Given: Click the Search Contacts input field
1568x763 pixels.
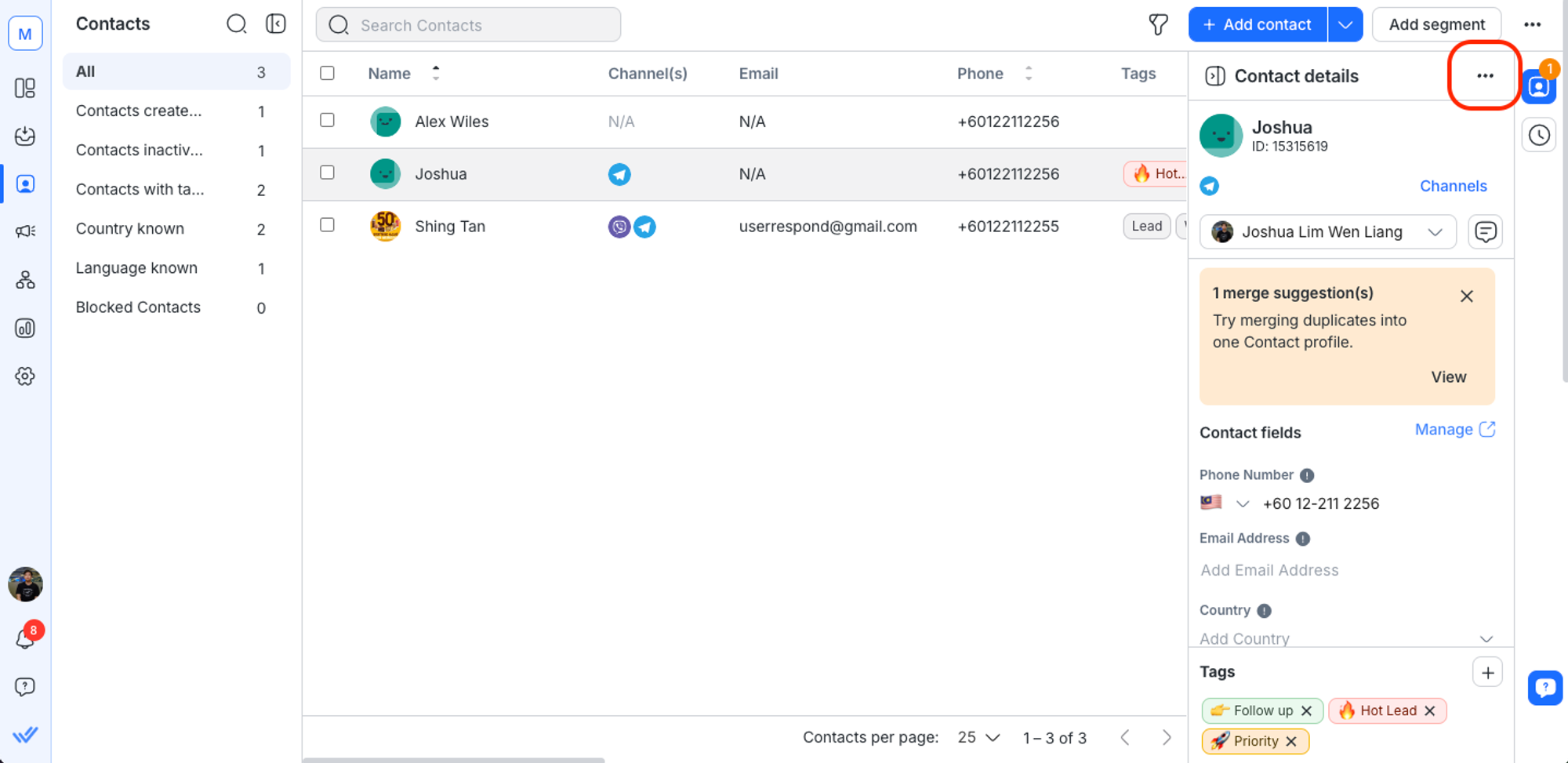Looking at the screenshot, I should click(x=469, y=25).
